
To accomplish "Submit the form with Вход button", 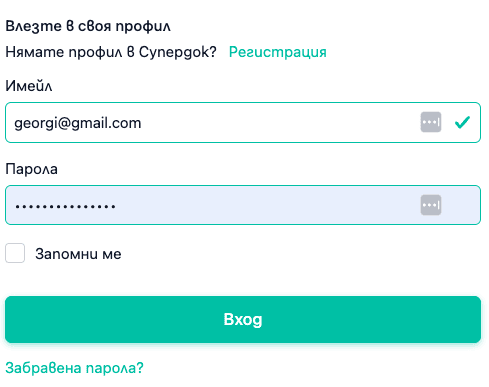I will tap(243, 319).
